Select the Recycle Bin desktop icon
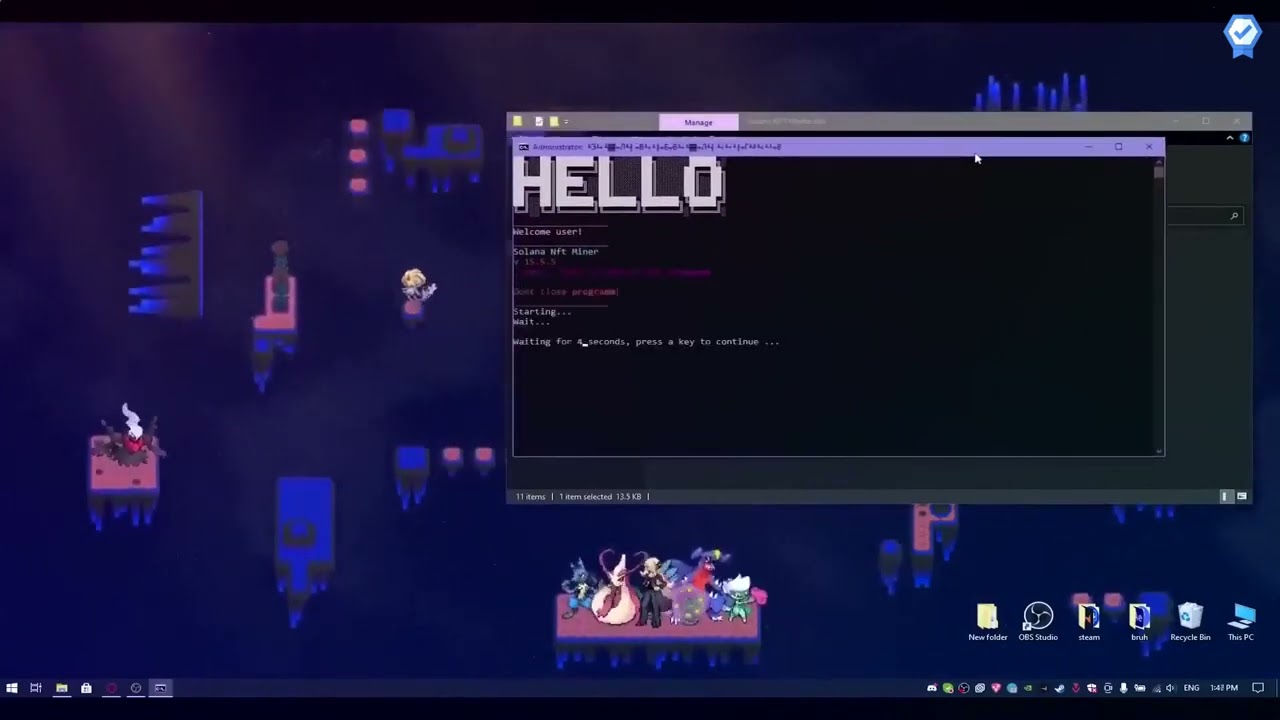 pos(1190,622)
